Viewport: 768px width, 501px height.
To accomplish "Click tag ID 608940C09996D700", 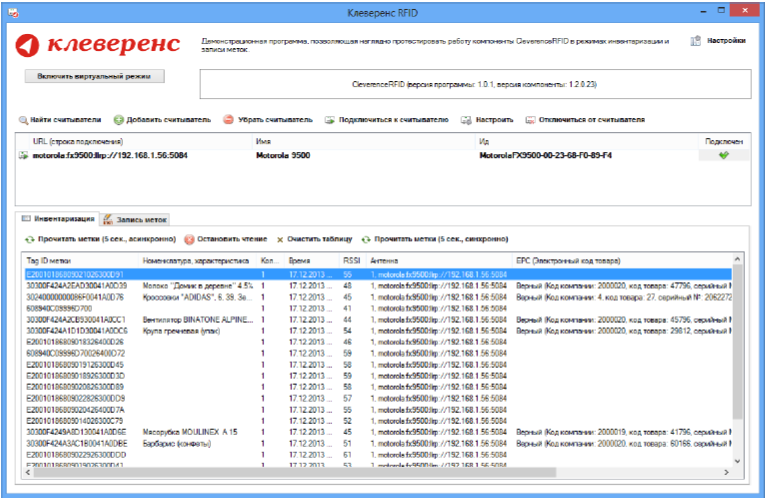I will pyautogui.click(x=59, y=309).
